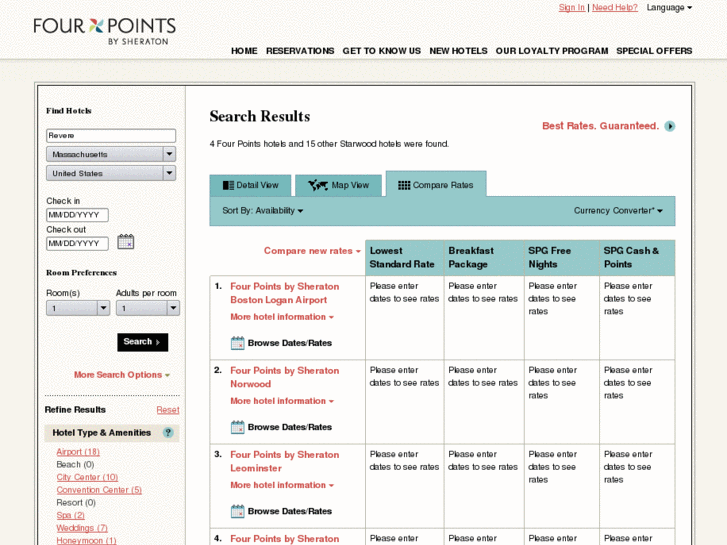Filter by Airport (18)
The width and height of the screenshot is (727, 545).
pyautogui.click(x=78, y=452)
